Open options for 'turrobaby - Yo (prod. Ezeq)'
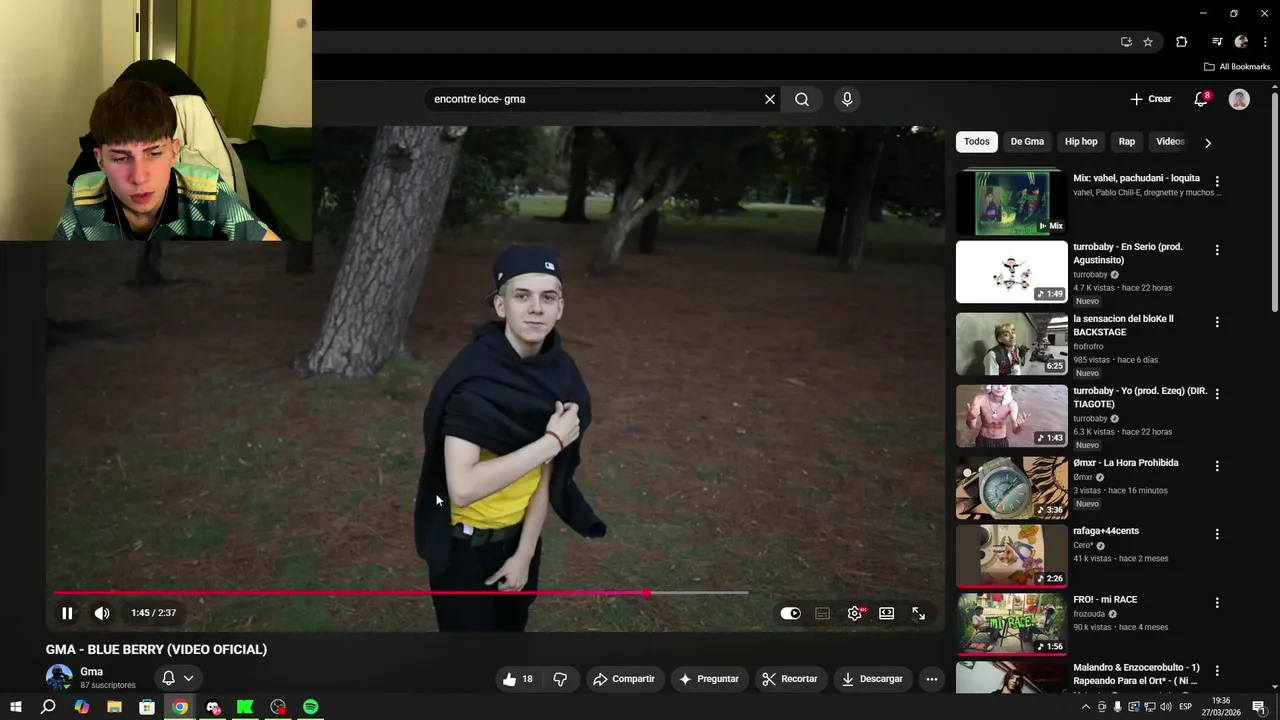The image size is (1280, 720). coord(1217,394)
